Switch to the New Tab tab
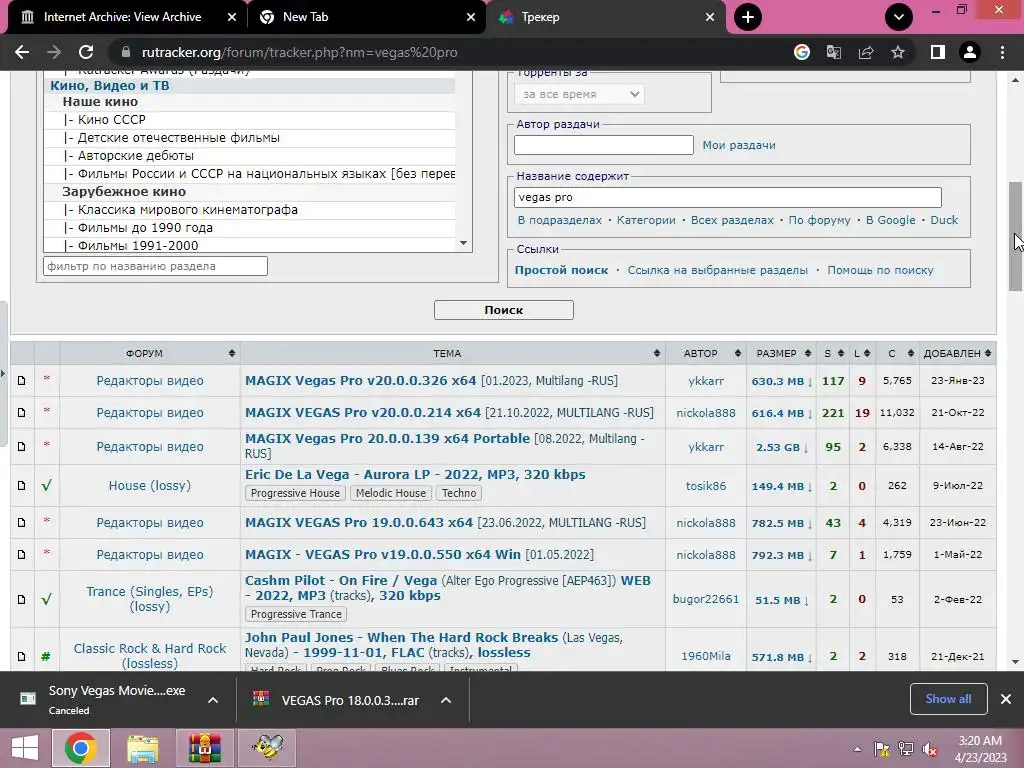 [305, 17]
